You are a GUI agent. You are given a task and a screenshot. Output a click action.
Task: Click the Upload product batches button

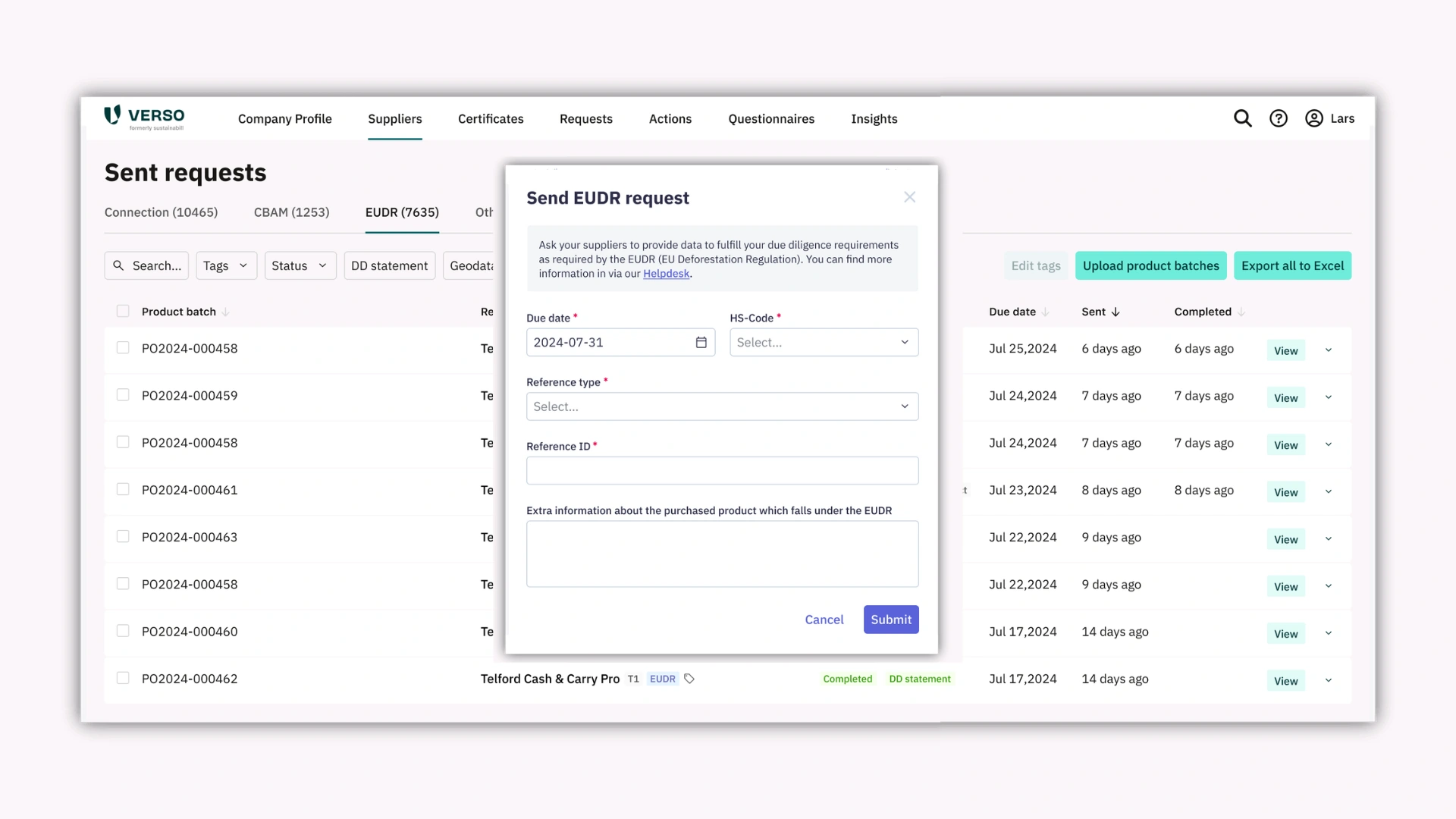coord(1151,265)
